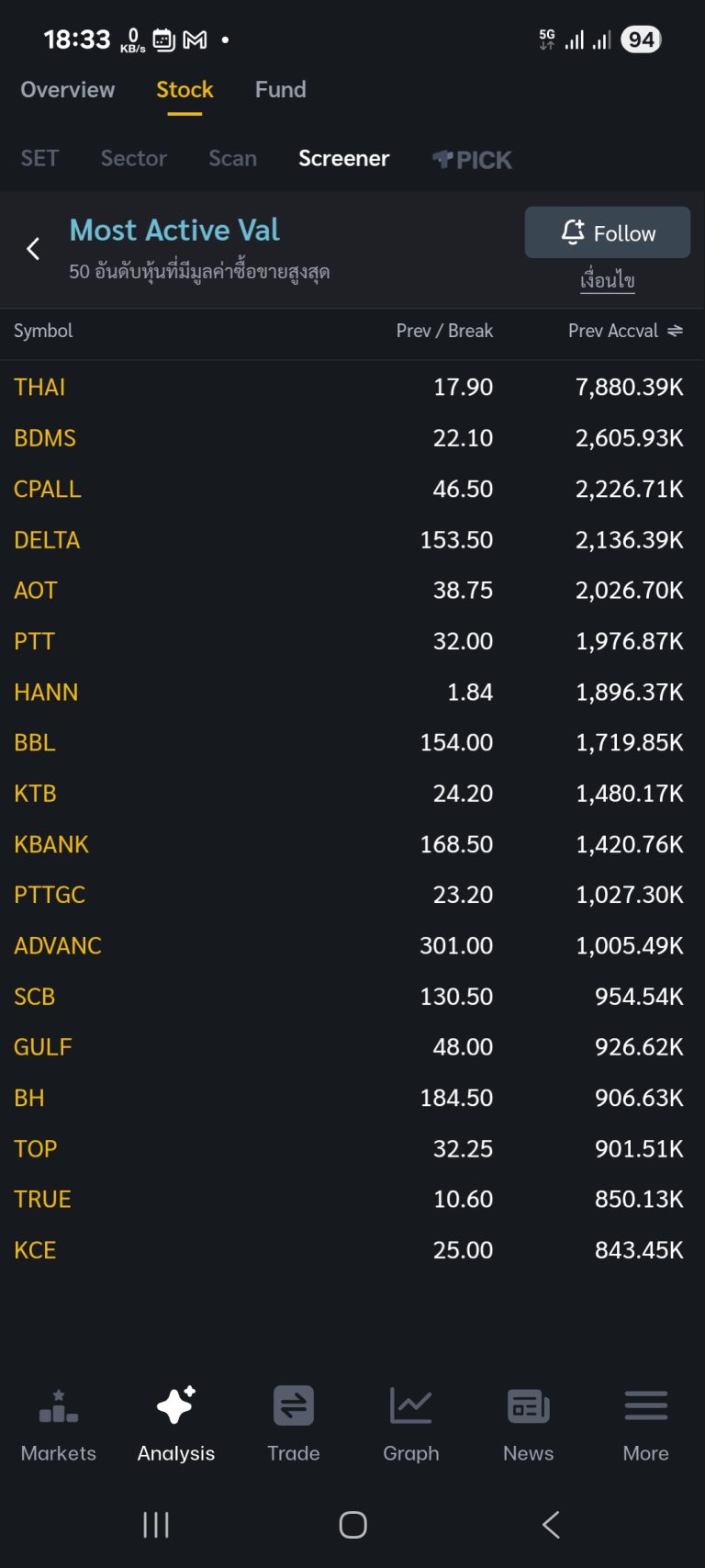Select the Sector sub-tab
Image resolution: width=705 pixels, height=1568 pixels.
(134, 158)
